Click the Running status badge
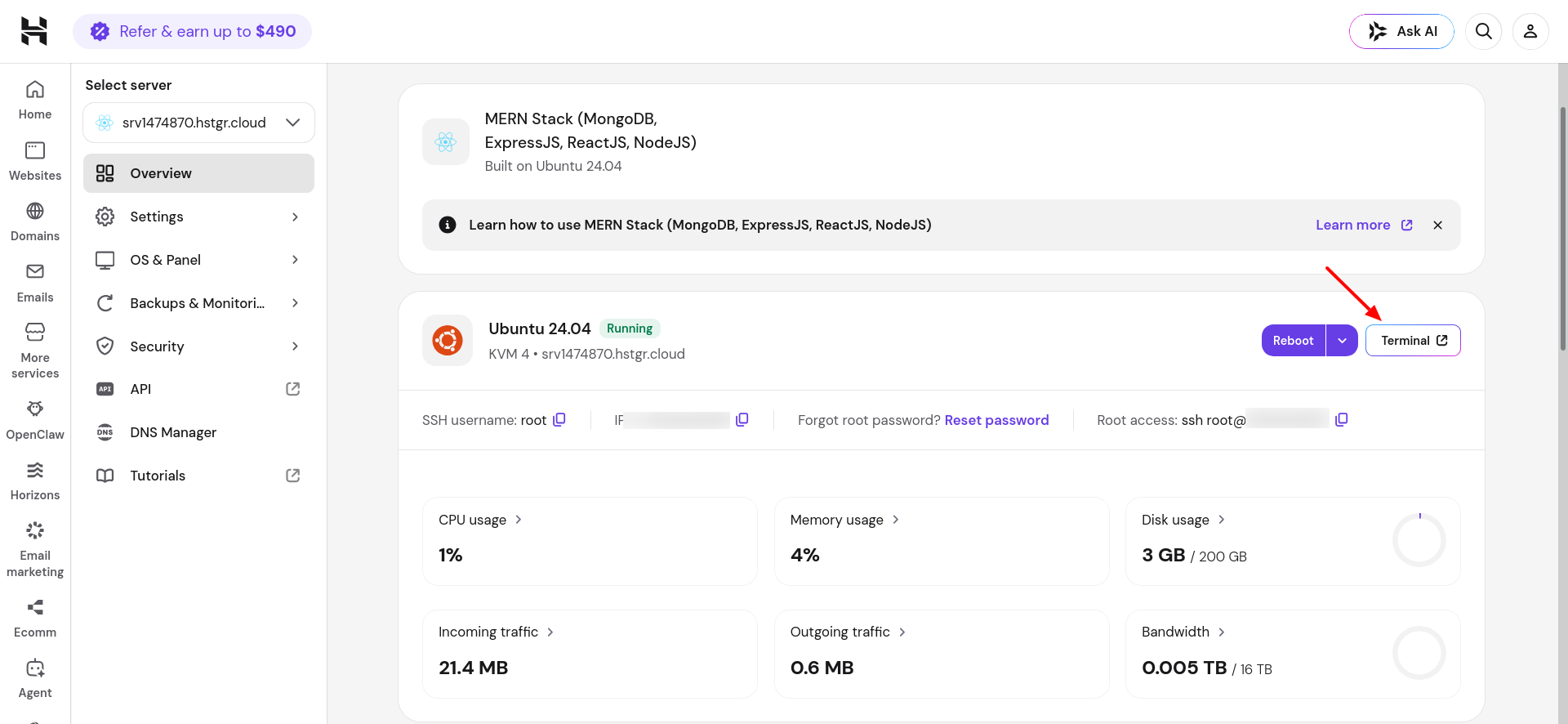The height and width of the screenshot is (724, 1568). click(x=630, y=328)
